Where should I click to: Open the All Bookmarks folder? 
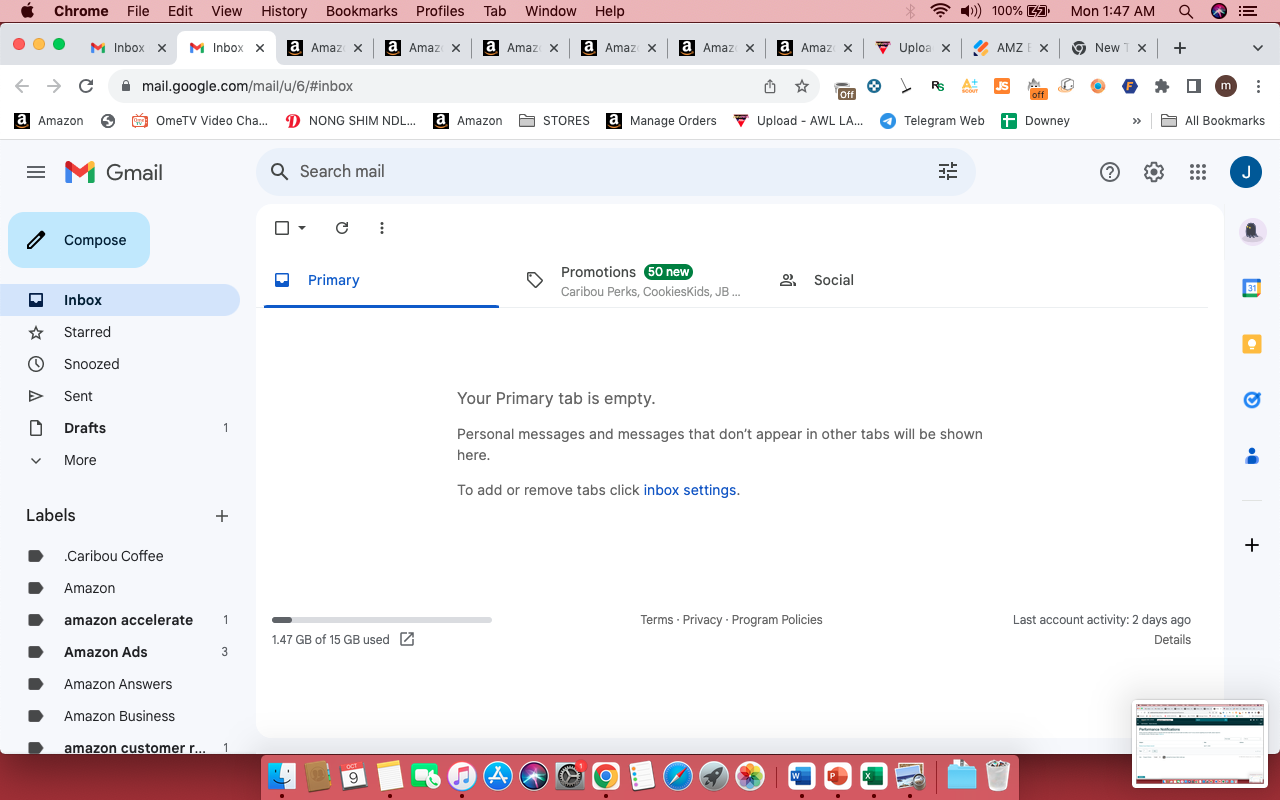1213,121
